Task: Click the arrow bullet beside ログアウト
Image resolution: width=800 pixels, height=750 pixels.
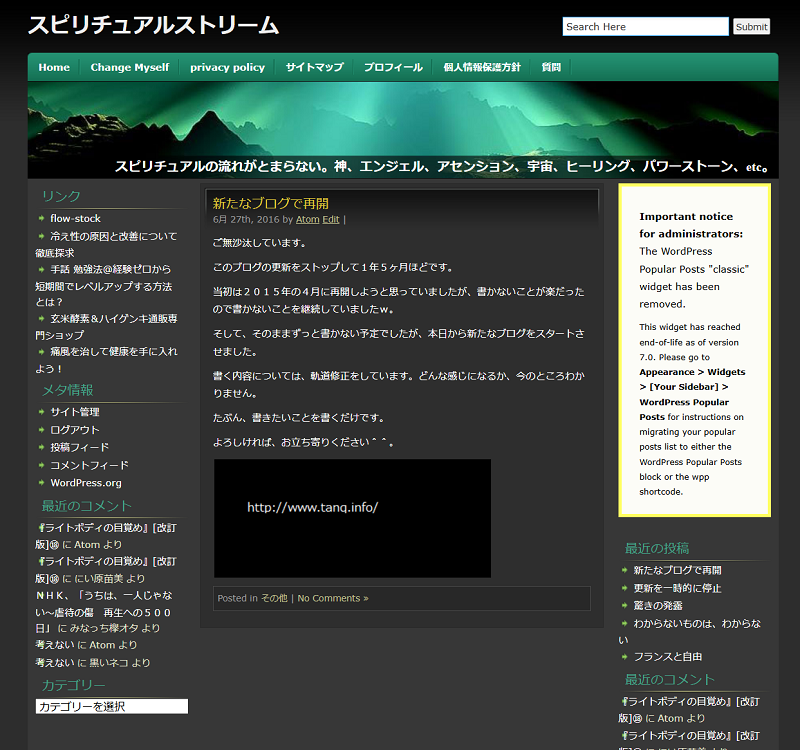Action: click(41, 430)
